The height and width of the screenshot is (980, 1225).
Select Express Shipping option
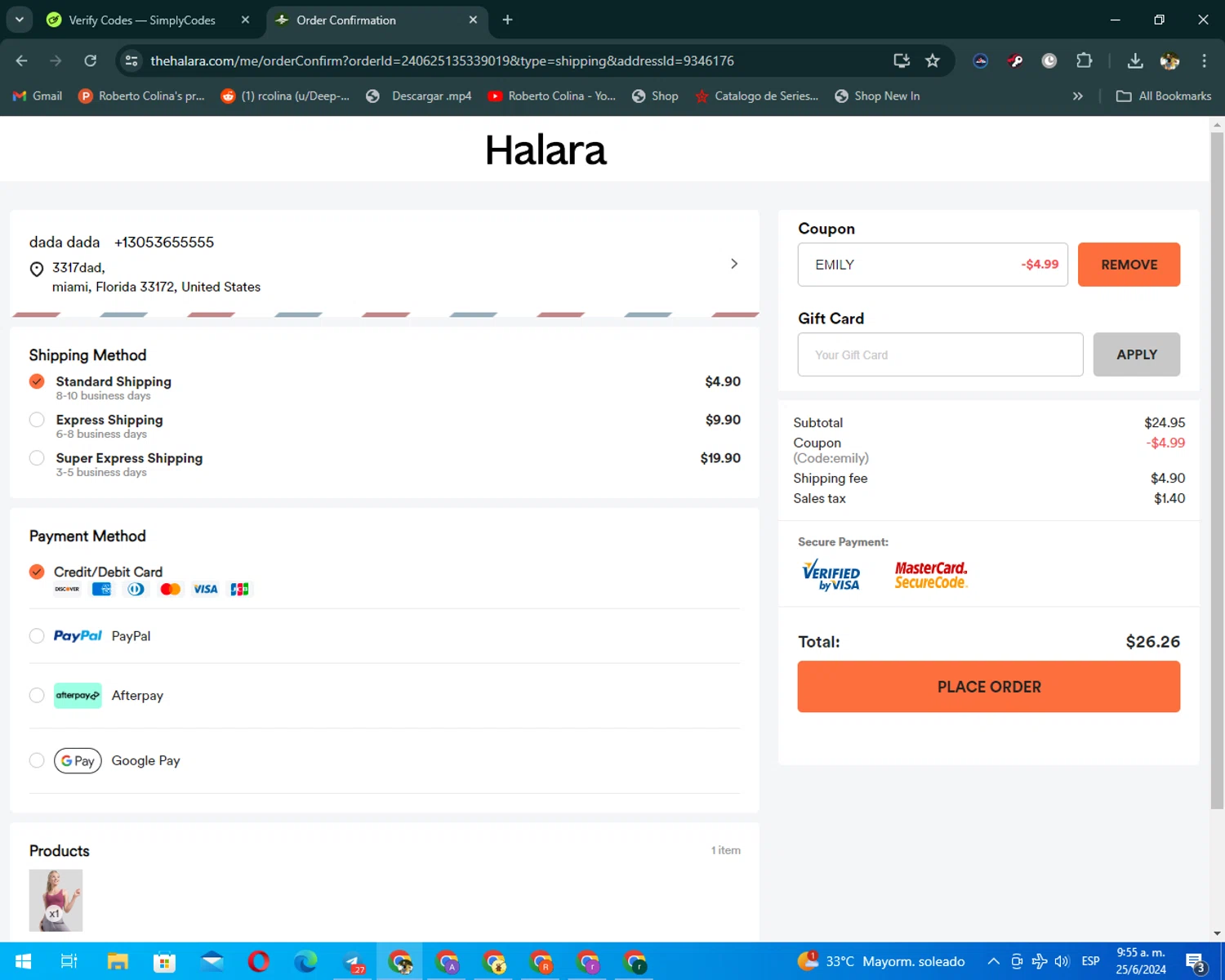37,420
